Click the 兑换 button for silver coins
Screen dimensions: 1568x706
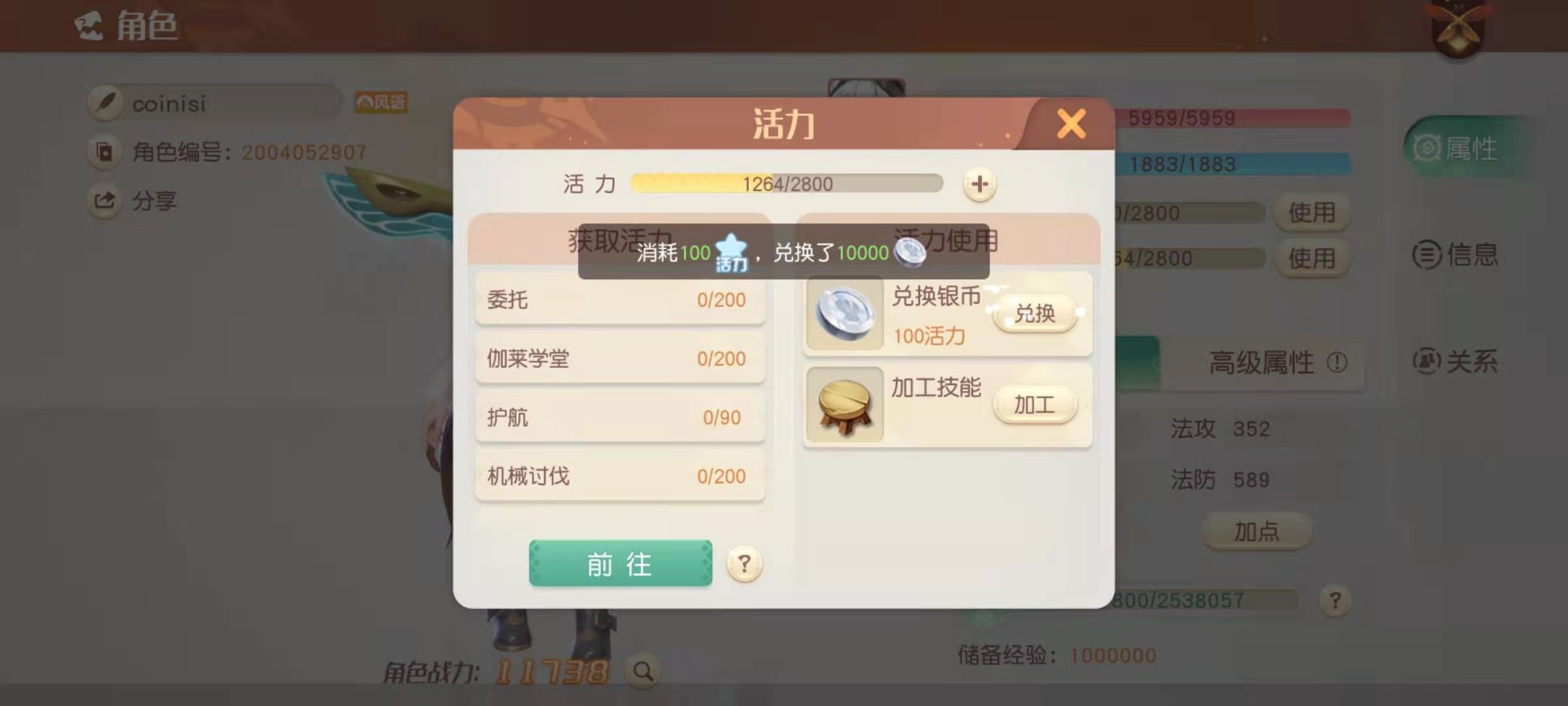coord(1035,314)
